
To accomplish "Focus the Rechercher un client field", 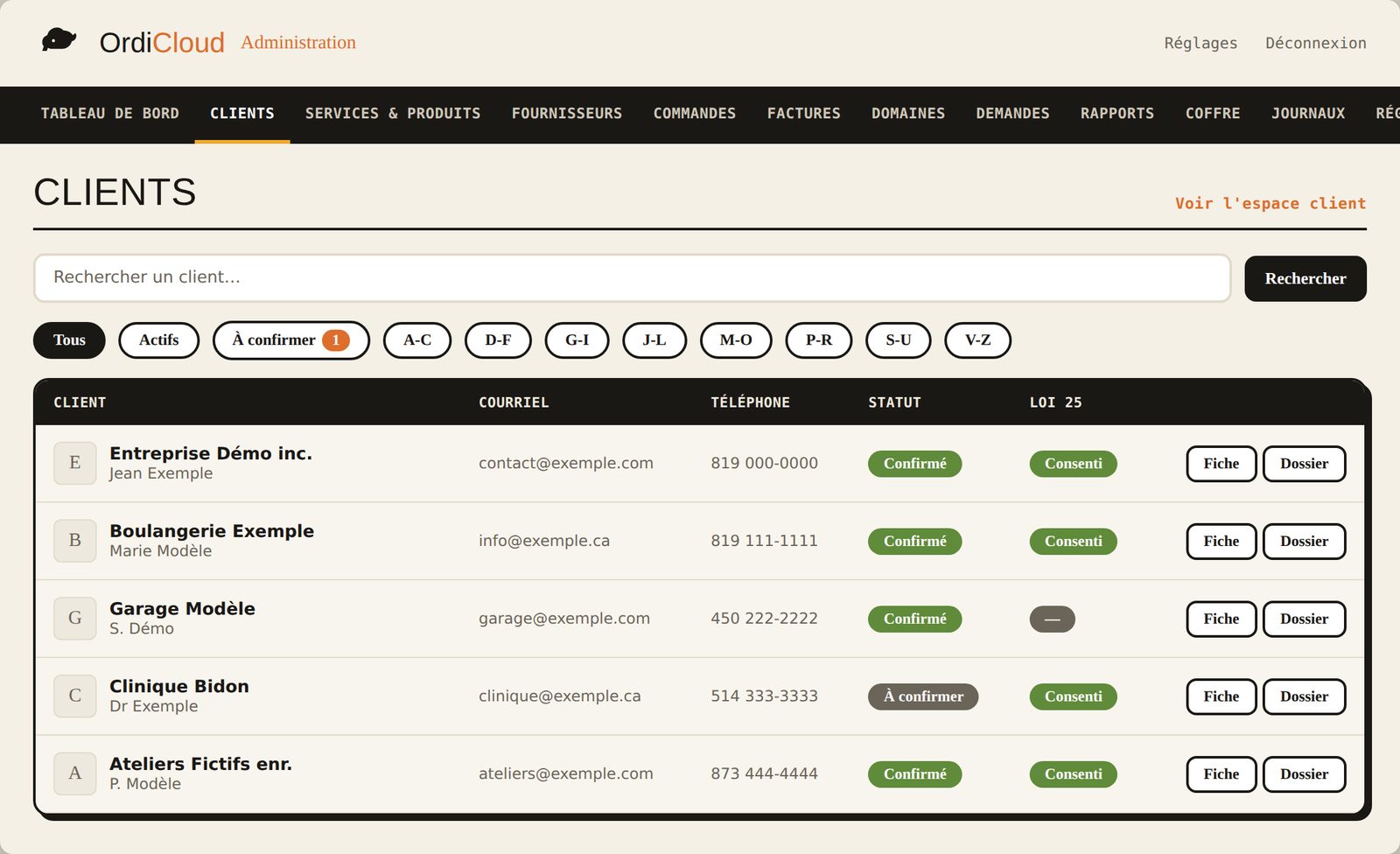I will [633, 278].
